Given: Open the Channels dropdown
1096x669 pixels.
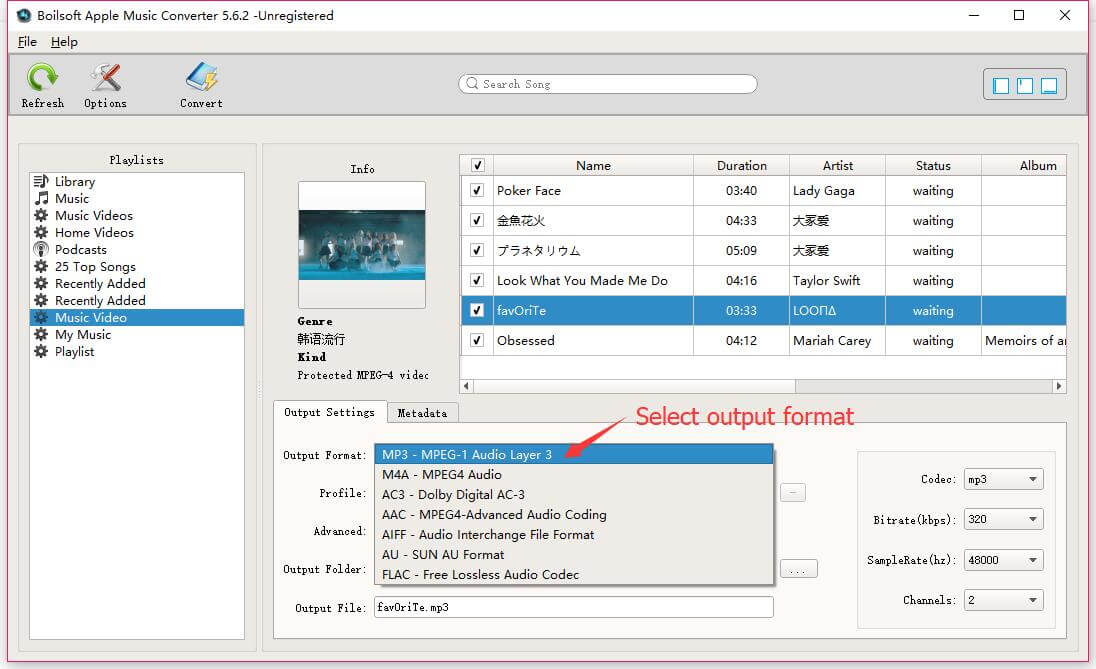Looking at the screenshot, I should [1003, 600].
